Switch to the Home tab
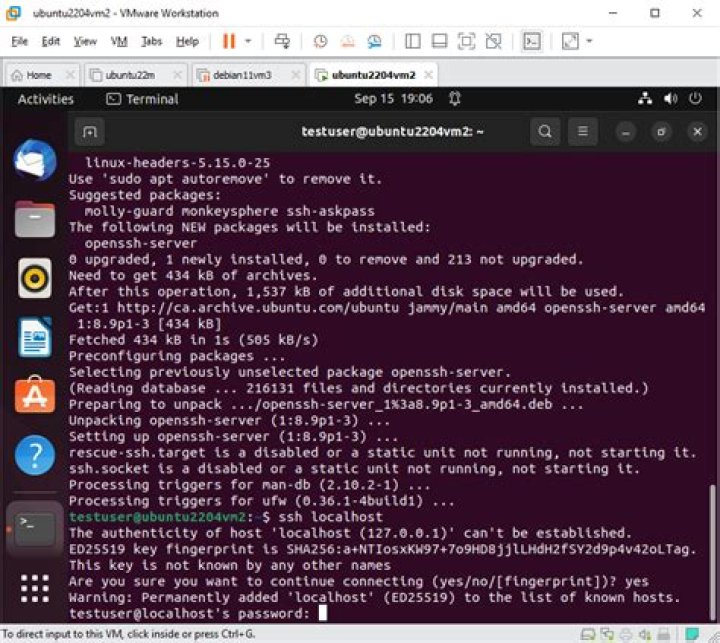The height and width of the screenshot is (643, 720). (x=39, y=75)
